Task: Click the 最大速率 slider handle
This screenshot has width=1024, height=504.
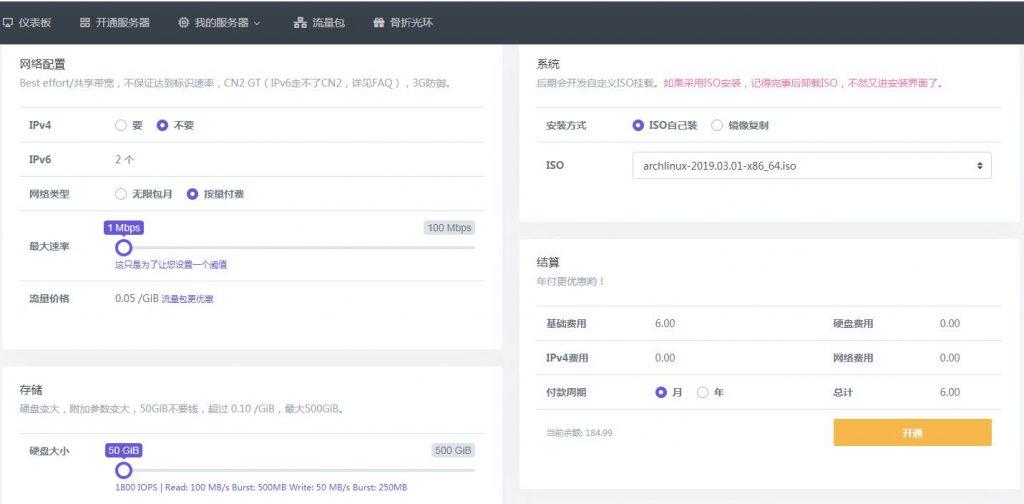Action: pyautogui.click(x=124, y=247)
